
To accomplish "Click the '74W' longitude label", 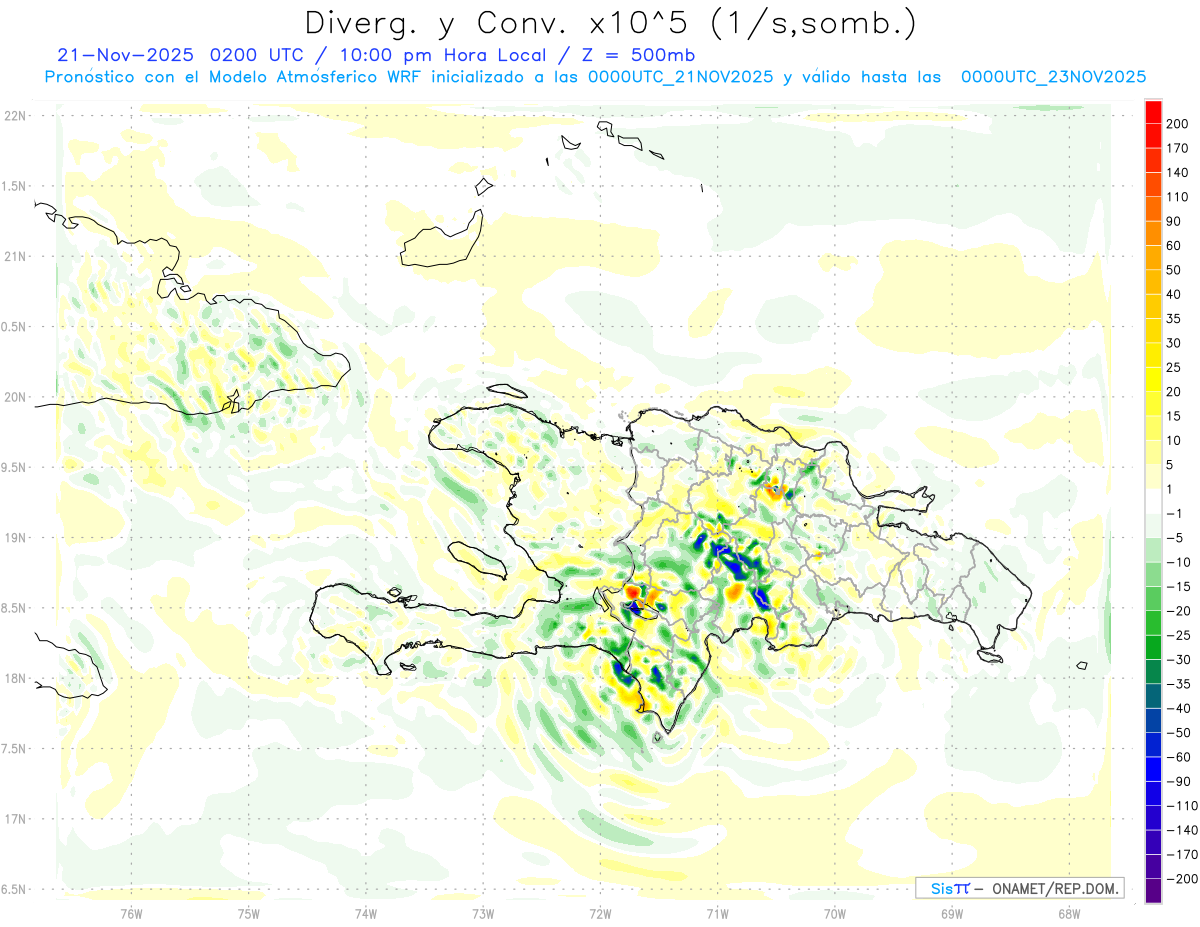I will coord(366,913).
